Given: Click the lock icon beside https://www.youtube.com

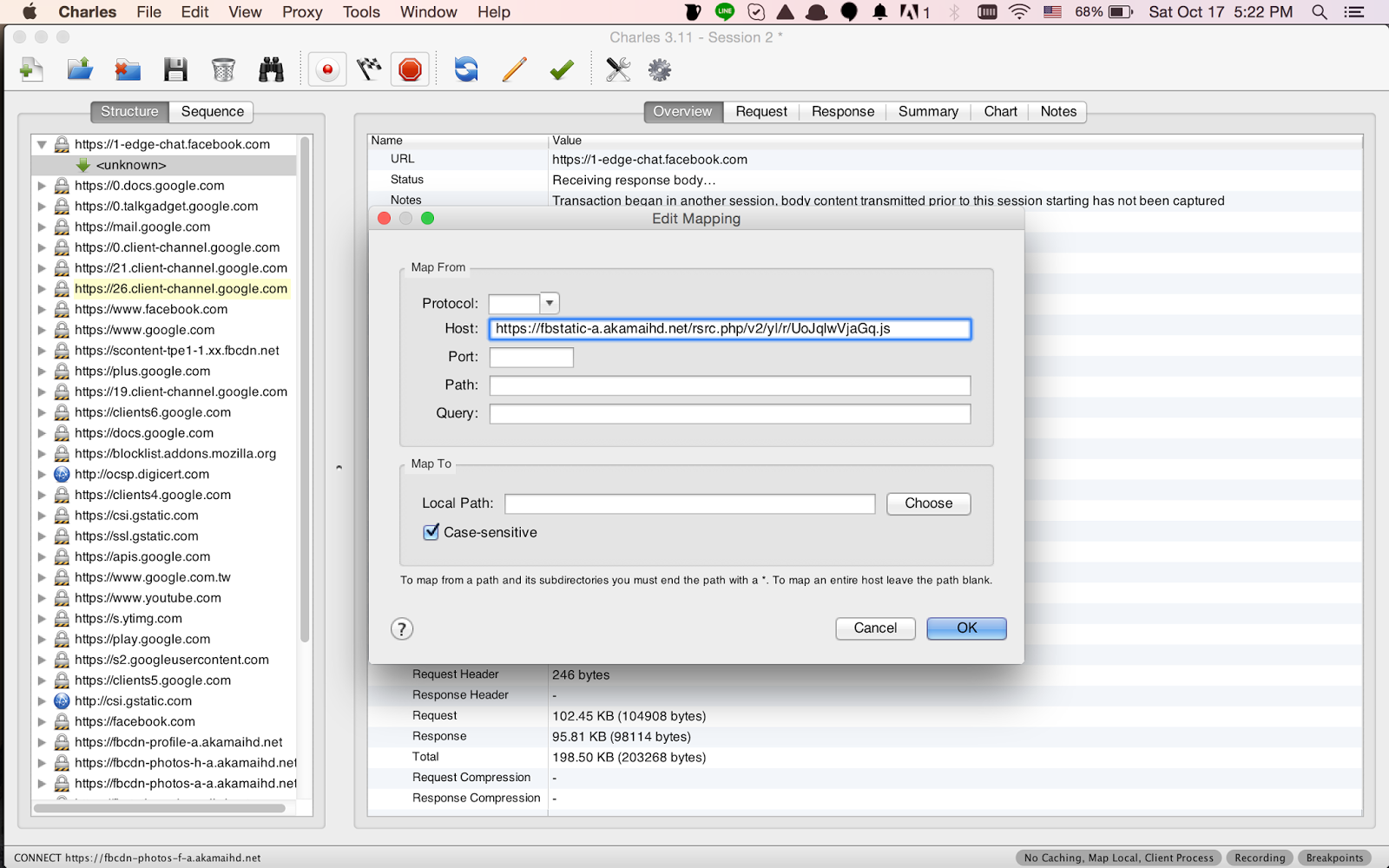Looking at the screenshot, I should pyautogui.click(x=62, y=598).
